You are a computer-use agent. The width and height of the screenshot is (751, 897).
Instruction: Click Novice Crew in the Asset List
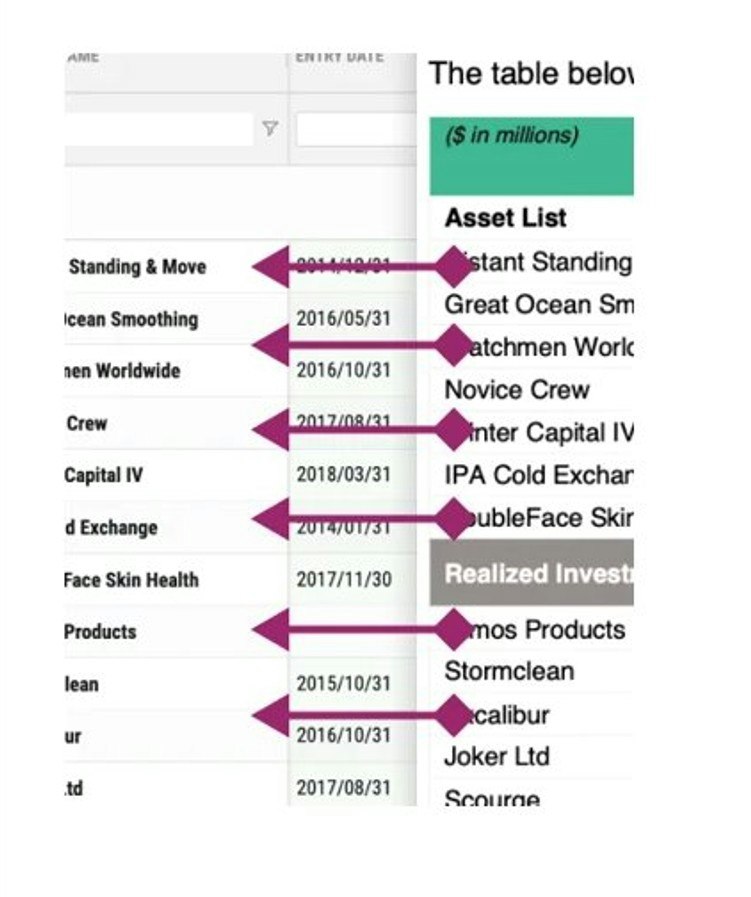tap(517, 390)
